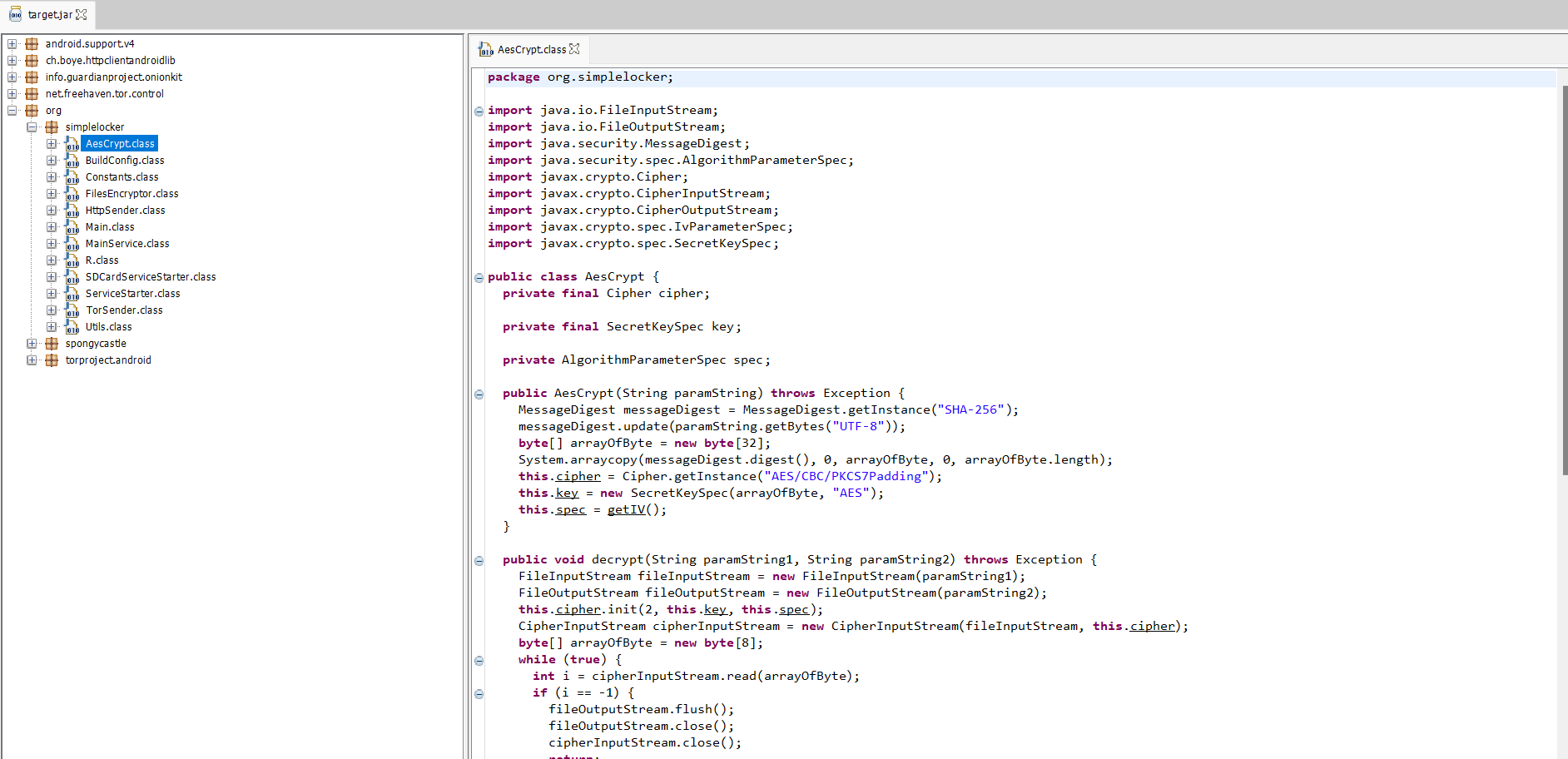Close the target.jar tab
1568x759 pixels.
coord(82,14)
